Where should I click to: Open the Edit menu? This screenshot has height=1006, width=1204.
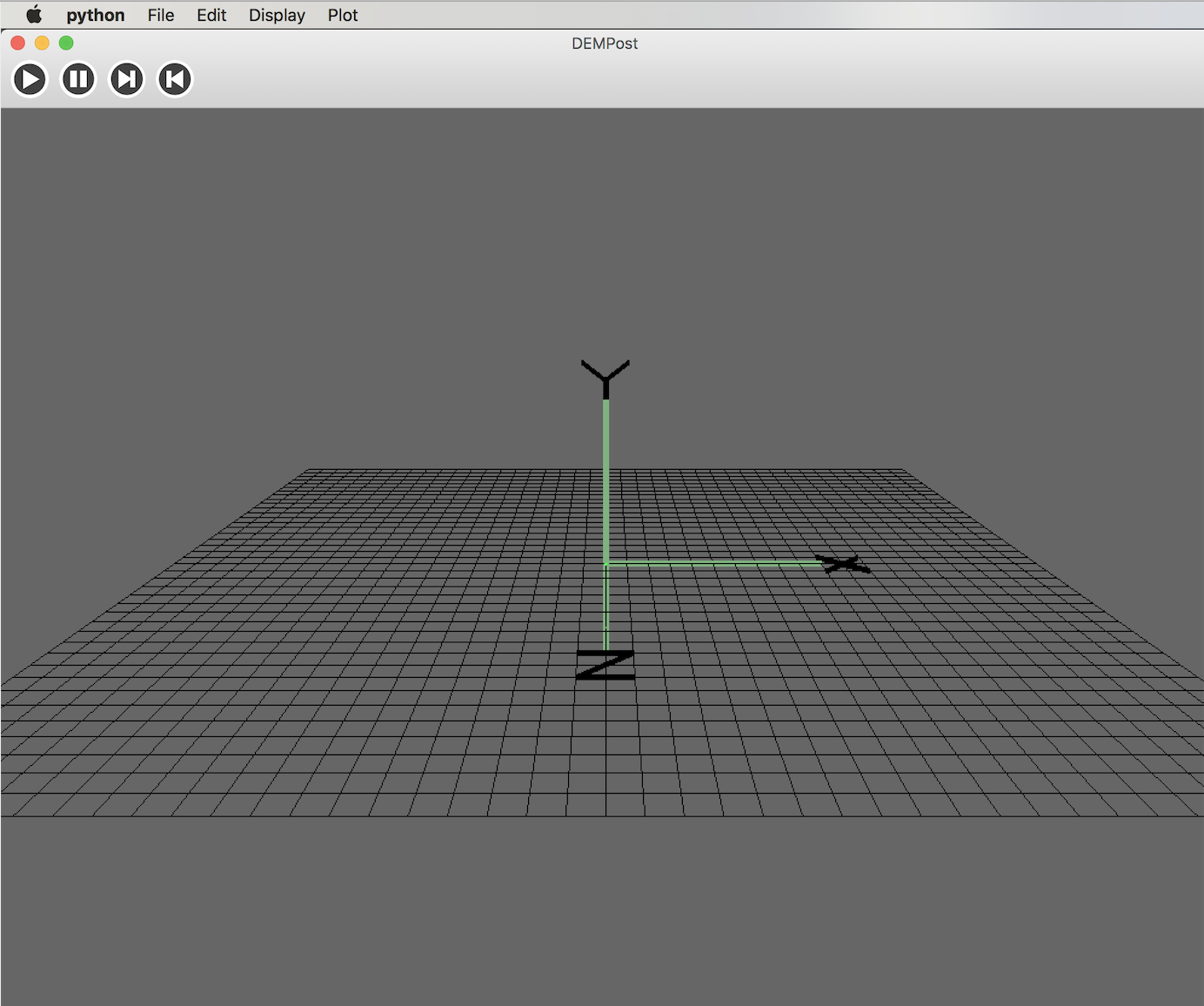pos(211,15)
